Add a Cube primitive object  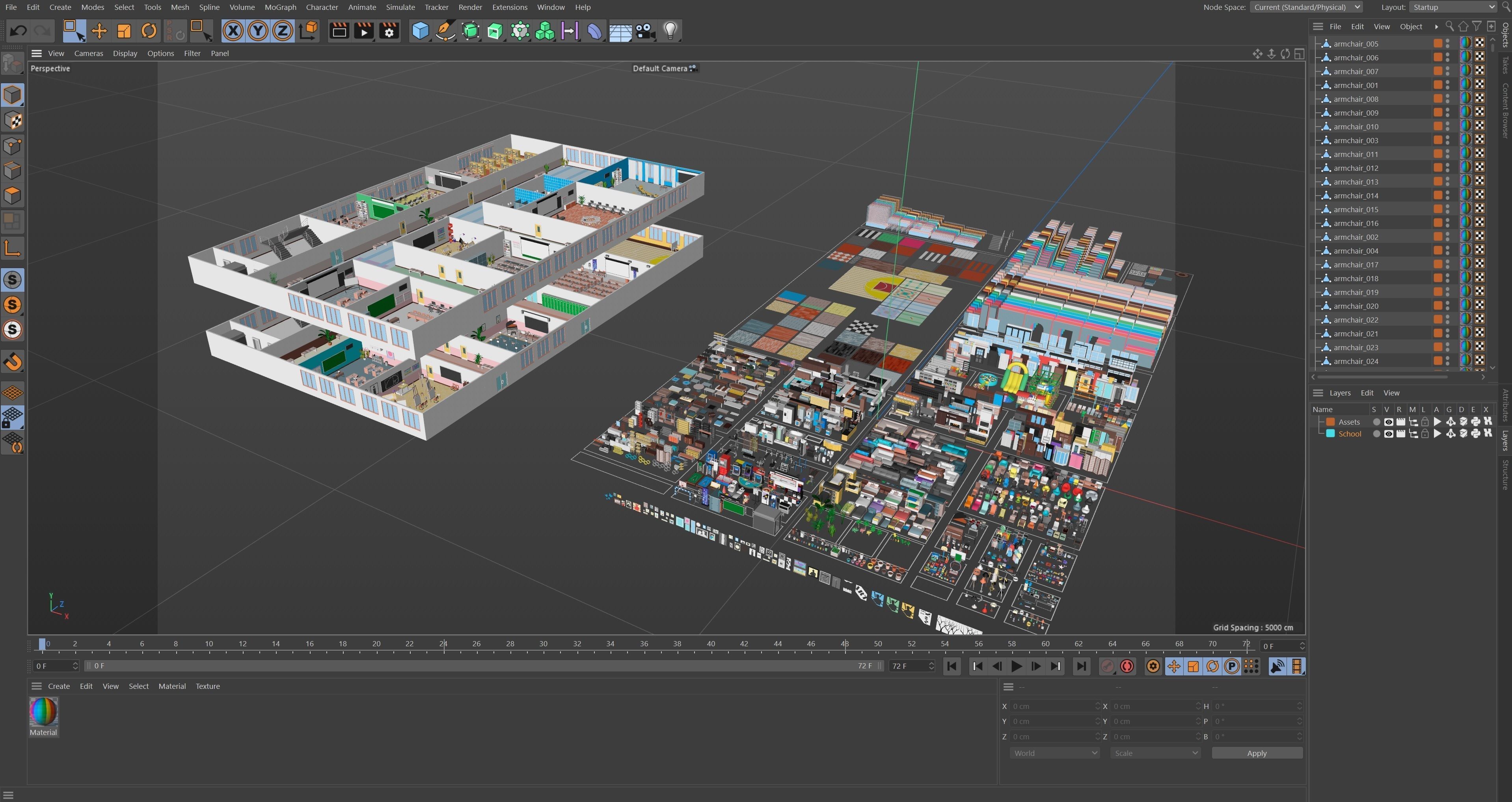[420, 30]
